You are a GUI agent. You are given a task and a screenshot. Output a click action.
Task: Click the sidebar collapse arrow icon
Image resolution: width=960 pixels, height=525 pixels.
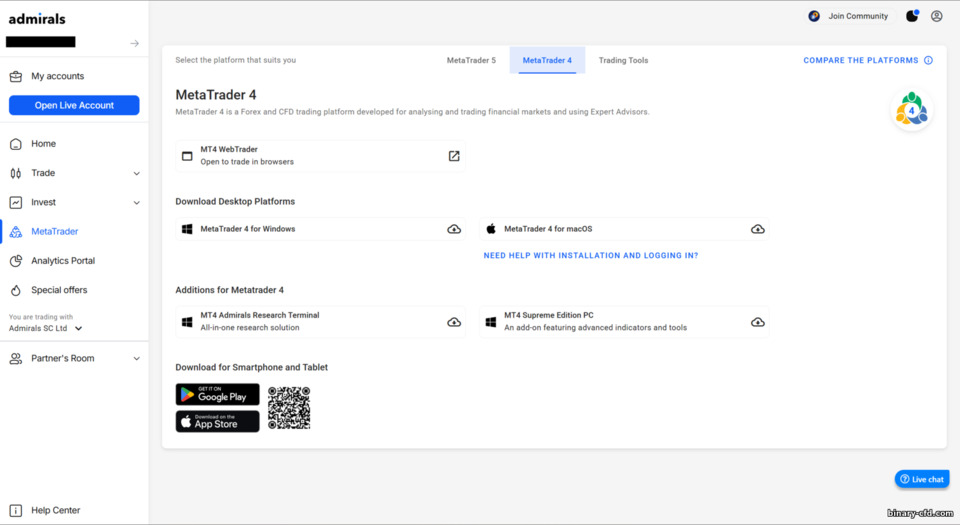(135, 43)
